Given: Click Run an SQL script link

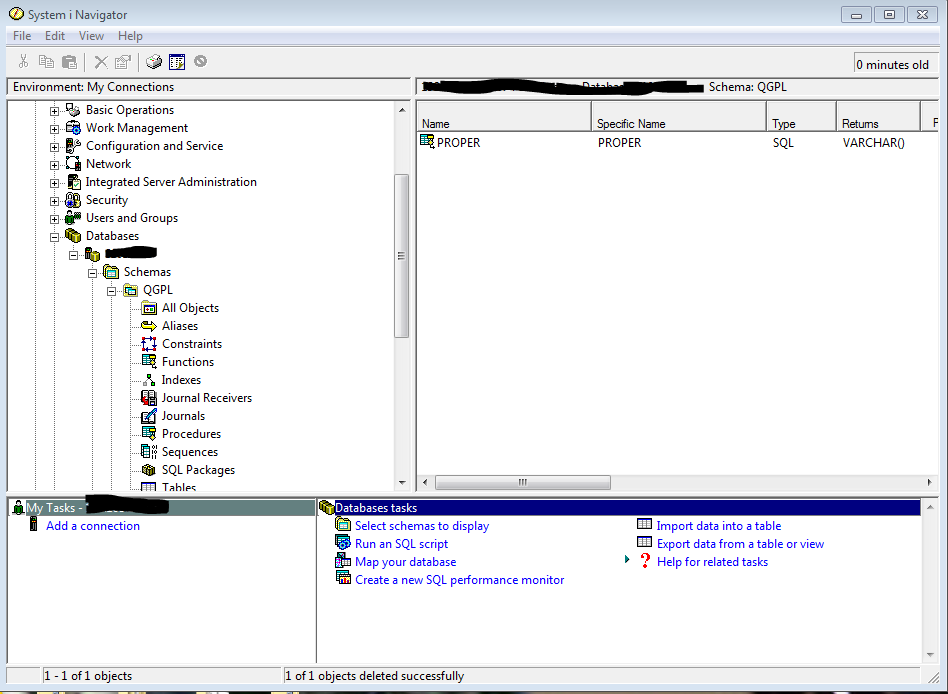Looking at the screenshot, I should tap(401, 544).
